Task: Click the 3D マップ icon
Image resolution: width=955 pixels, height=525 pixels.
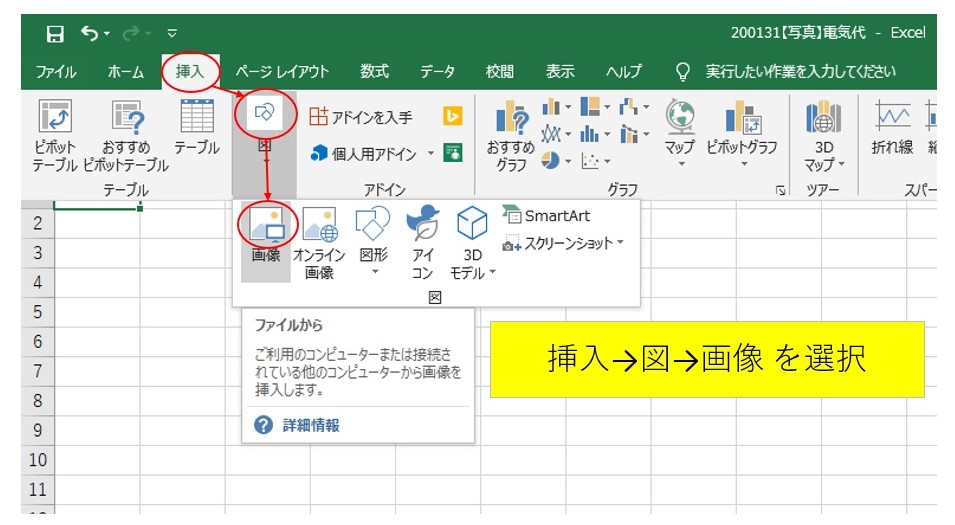Action: [823, 118]
